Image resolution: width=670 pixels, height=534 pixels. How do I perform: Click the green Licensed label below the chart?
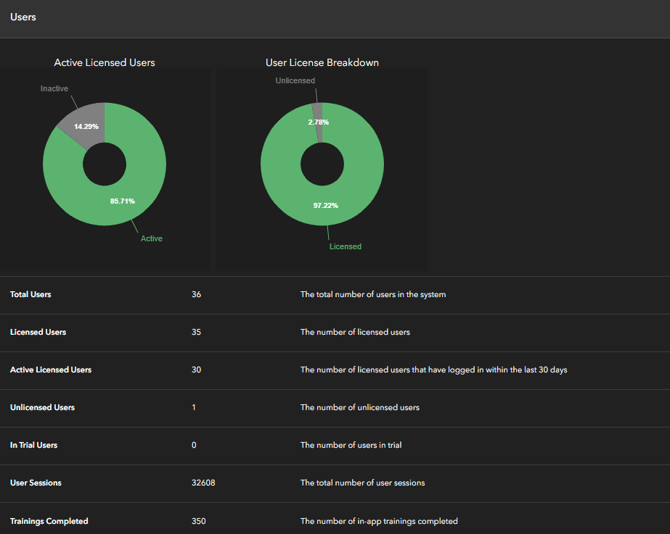click(x=345, y=246)
